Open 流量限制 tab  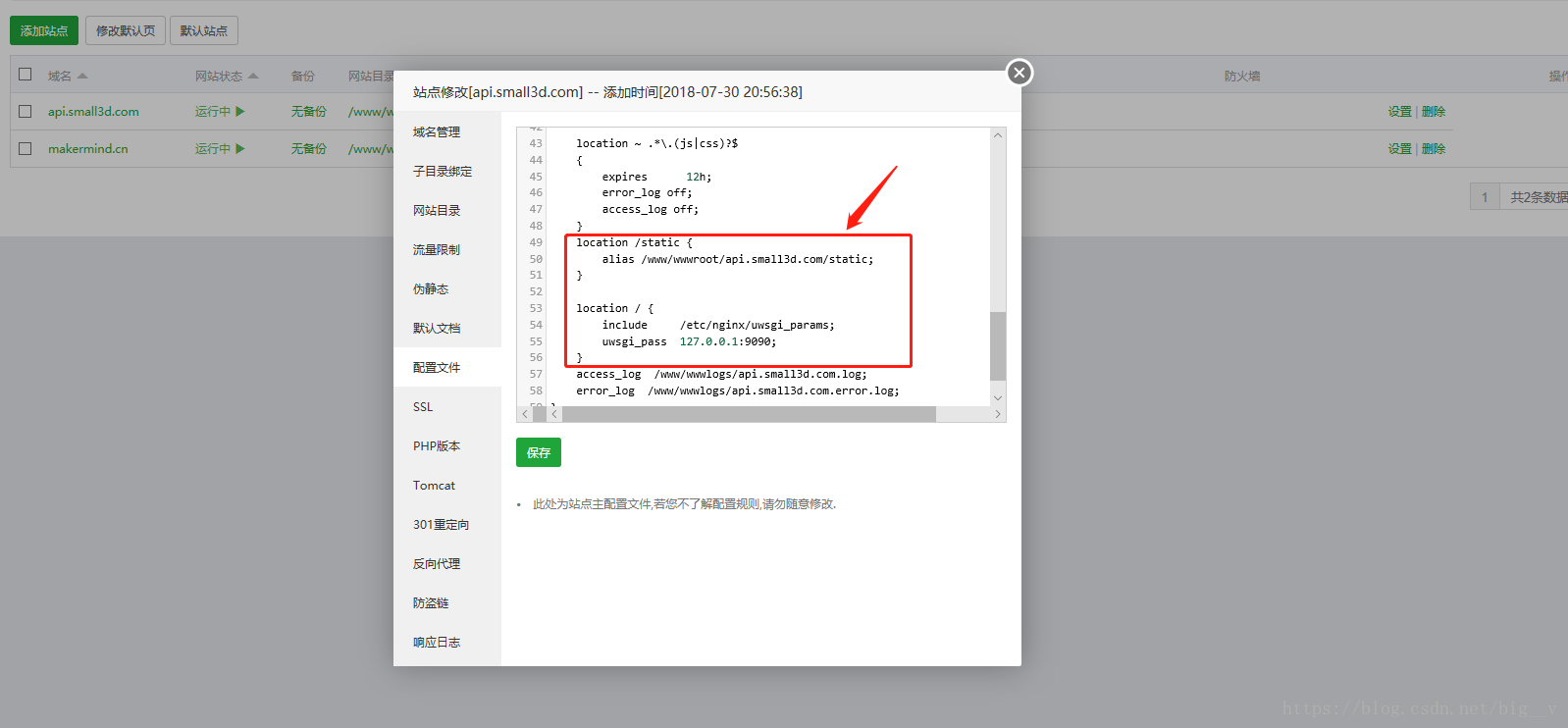click(447, 249)
